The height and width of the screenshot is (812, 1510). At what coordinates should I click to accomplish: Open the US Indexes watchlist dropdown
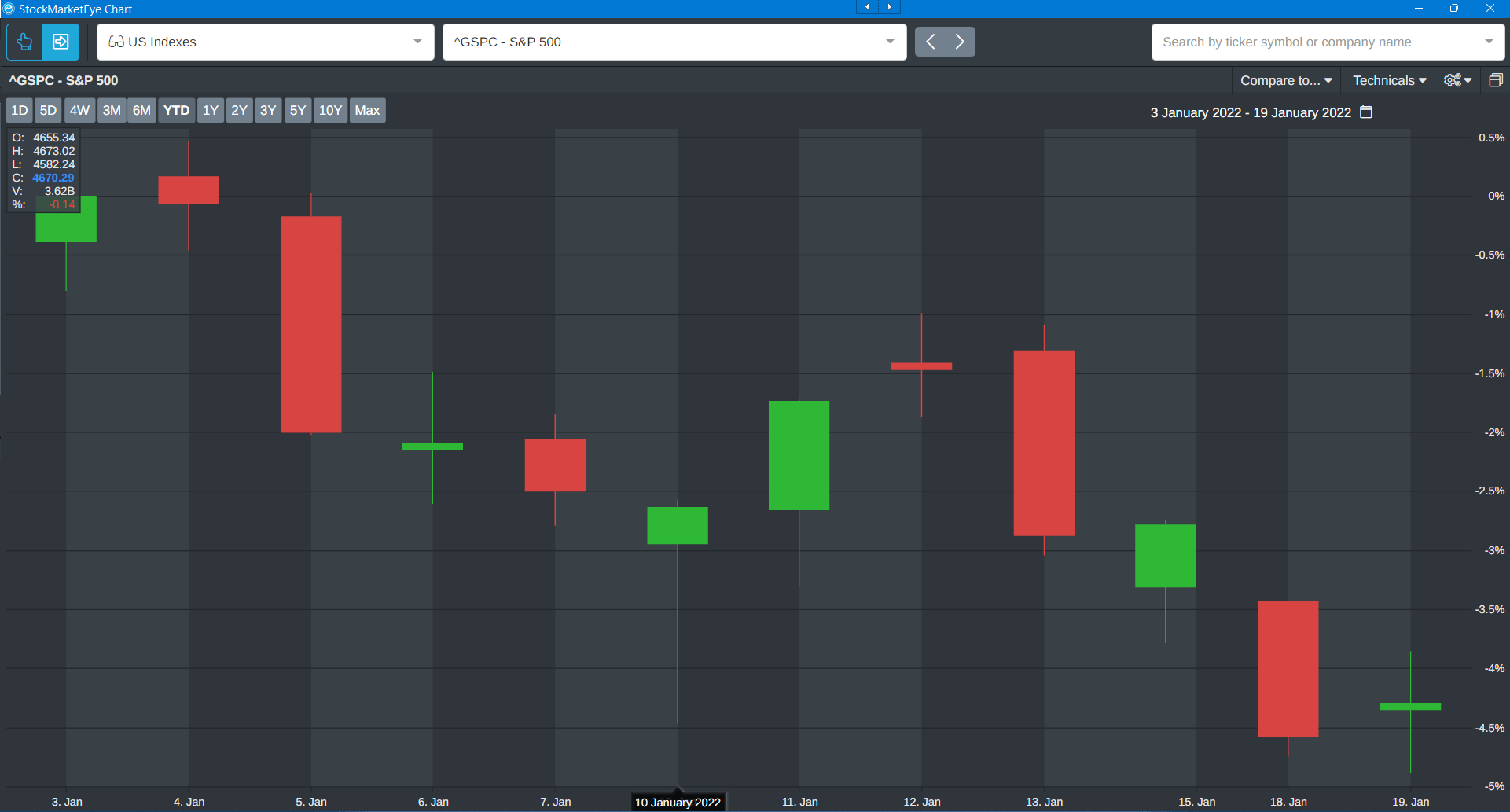tap(266, 42)
